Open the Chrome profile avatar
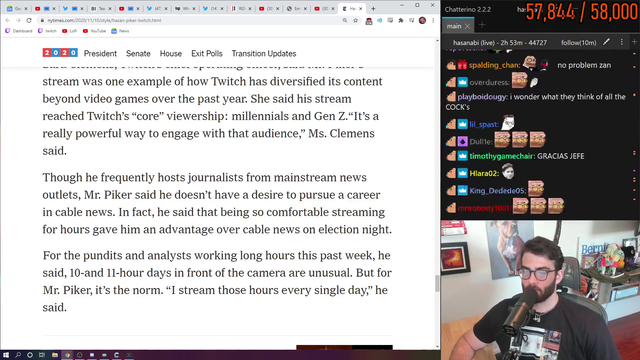 pos(422,20)
